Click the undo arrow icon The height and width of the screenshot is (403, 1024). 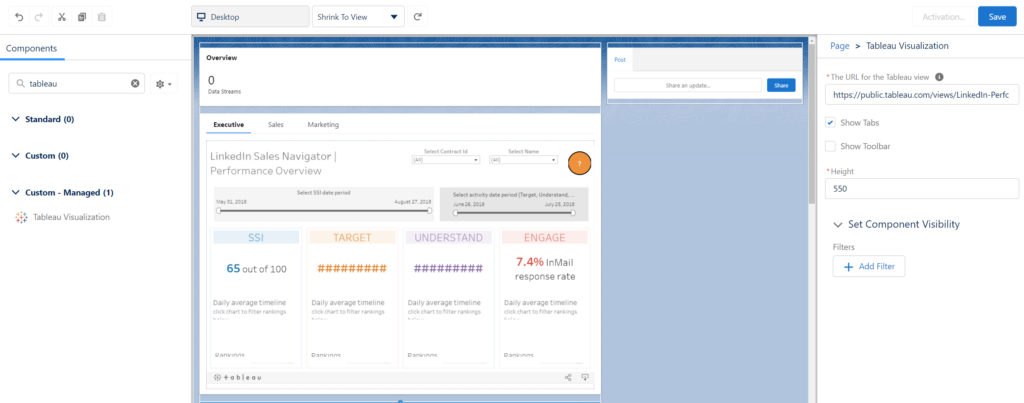coord(19,17)
